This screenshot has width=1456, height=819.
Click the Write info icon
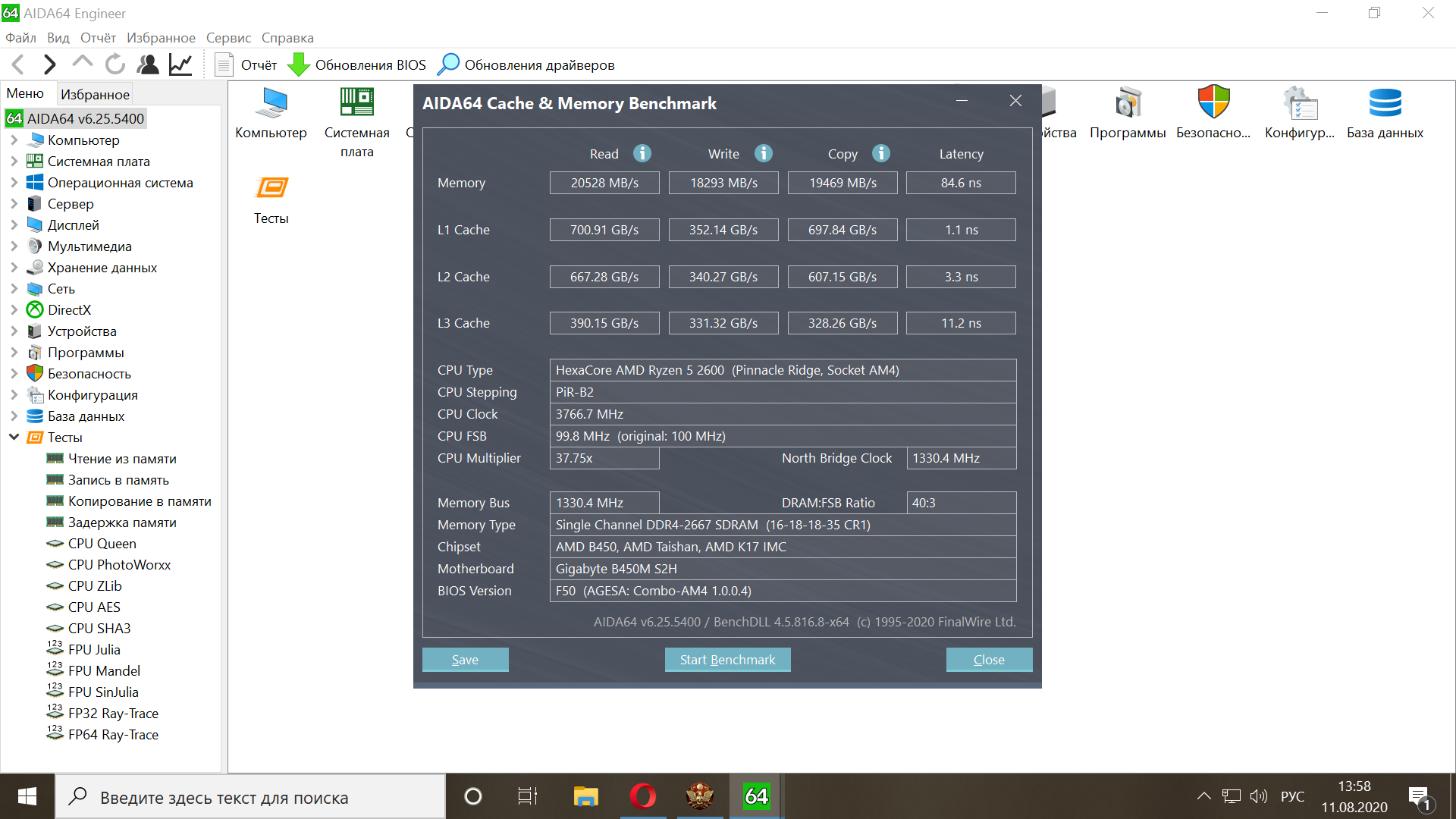(x=763, y=153)
